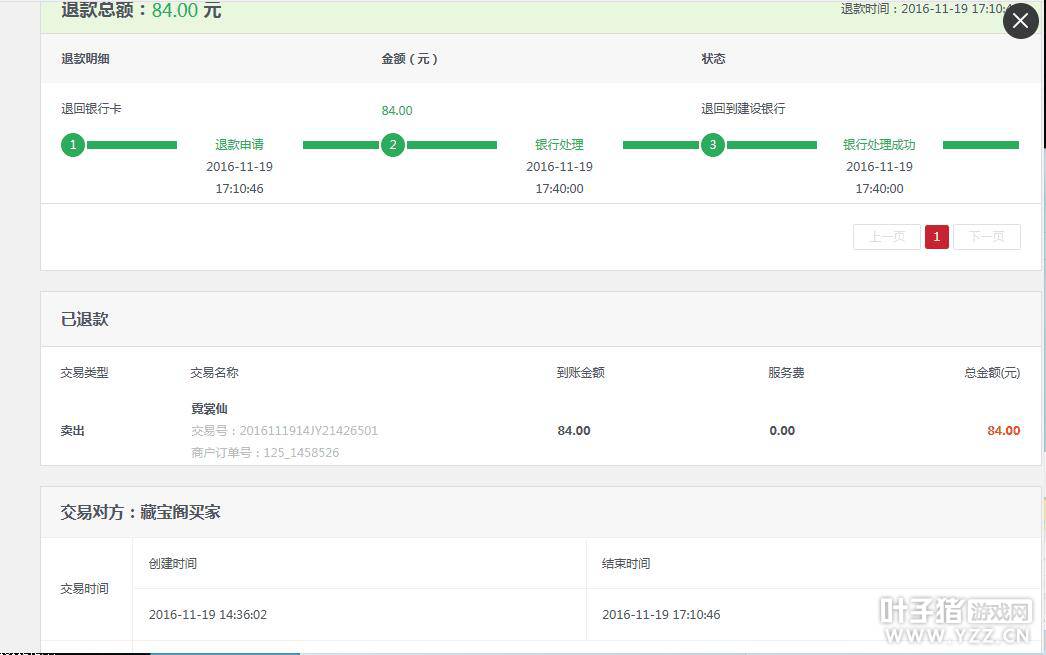1046x655 pixels.
Task: Click the red total amount 84.00
Action: 1003,431
